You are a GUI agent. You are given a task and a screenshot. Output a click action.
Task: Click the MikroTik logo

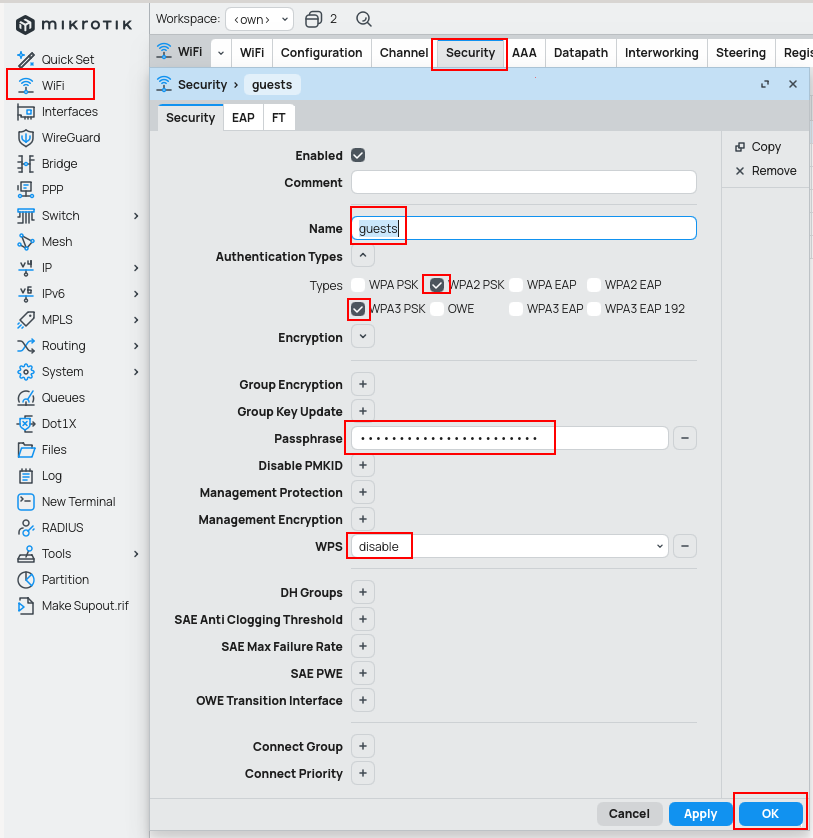tap(74, 25)
